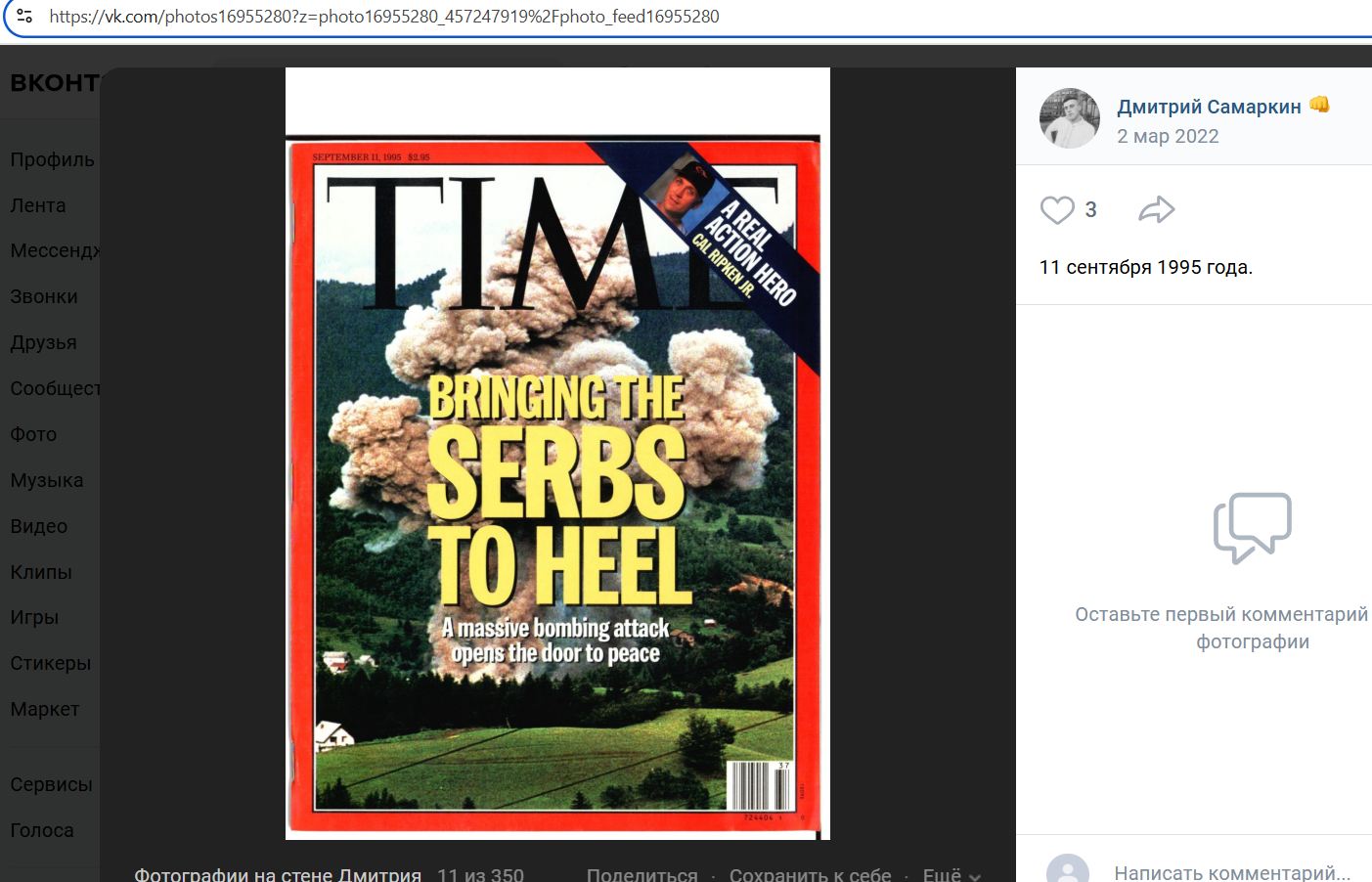Screen dimensions: 1372x882
Task: Expand the Ещё dropdown menu
Action: point(951,873)
